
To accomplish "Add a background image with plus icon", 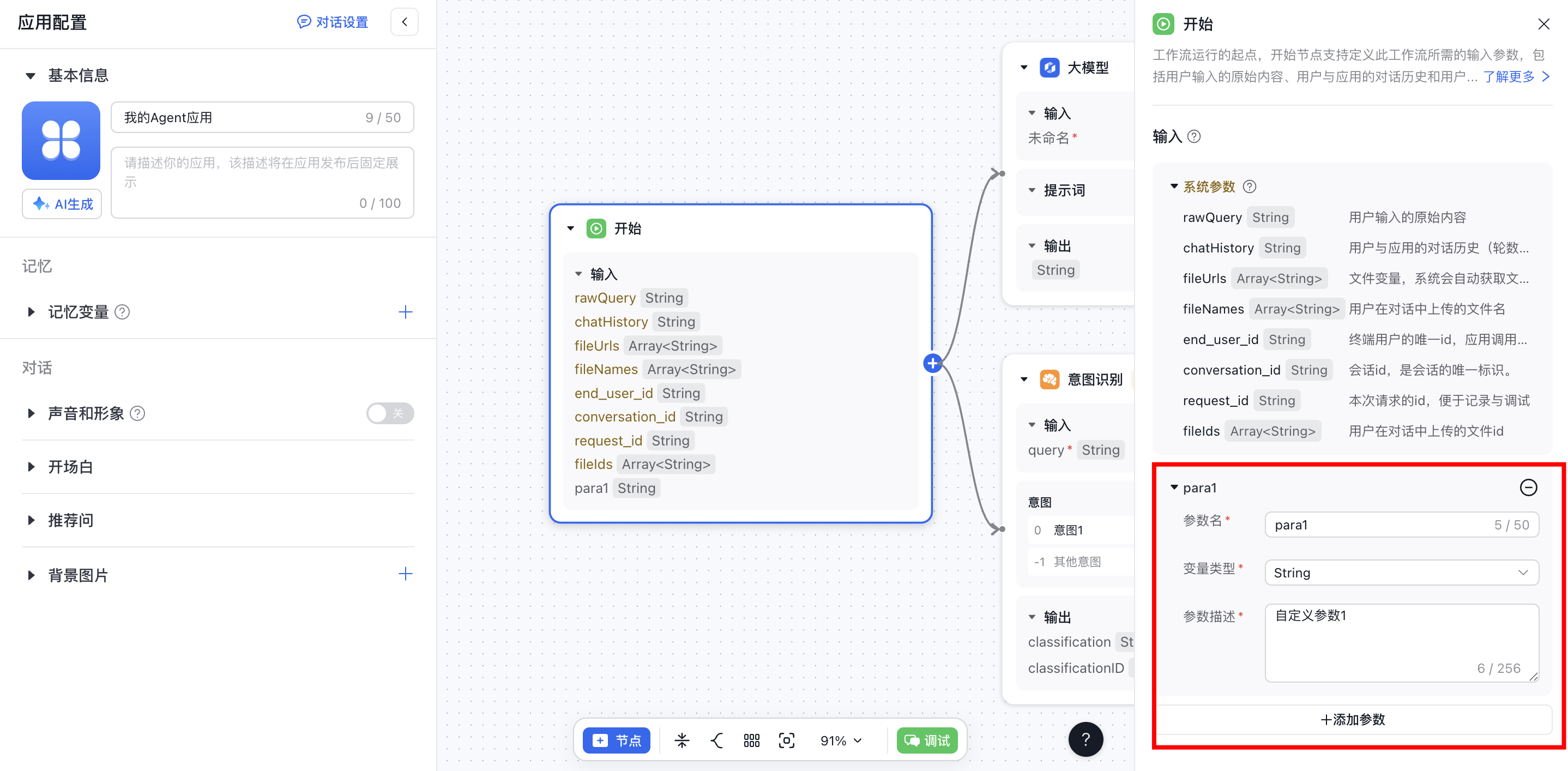I will pyautogui.click(x=406, y=574).
